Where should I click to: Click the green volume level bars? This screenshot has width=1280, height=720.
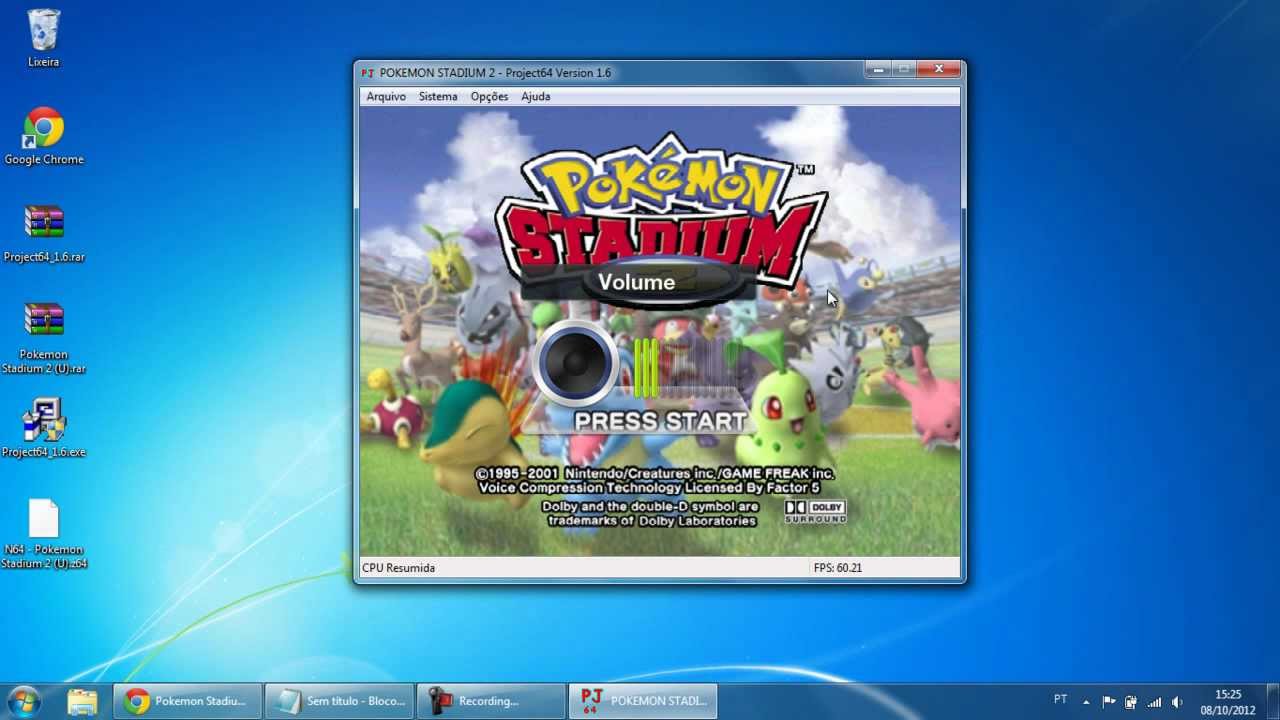click(647, 366)
